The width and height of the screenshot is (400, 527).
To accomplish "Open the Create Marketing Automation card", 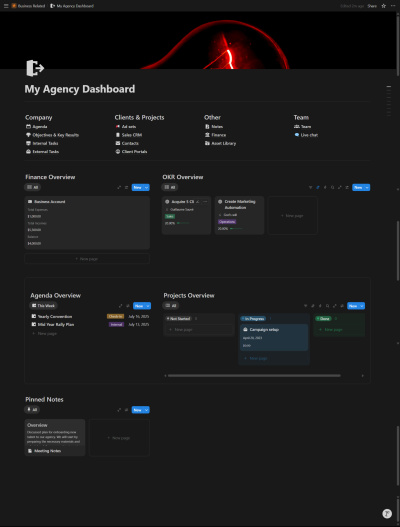I will click(x=239, y=215).
